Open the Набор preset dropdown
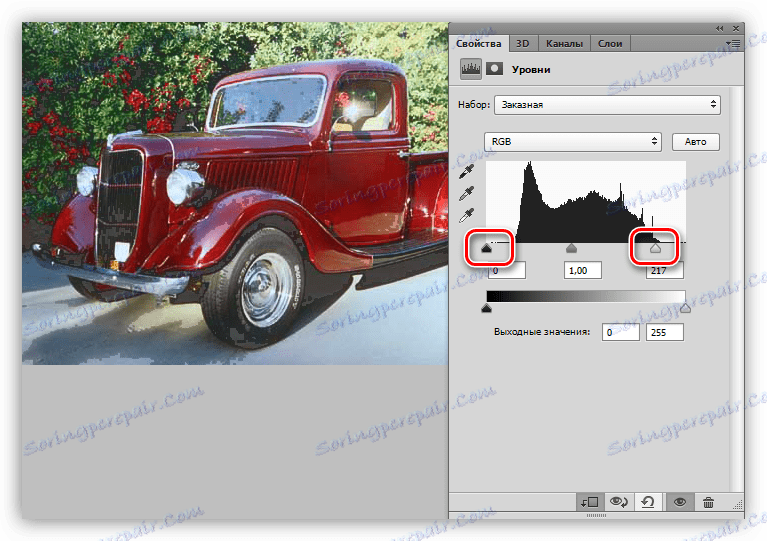The image size is (767, 541). 607,105
